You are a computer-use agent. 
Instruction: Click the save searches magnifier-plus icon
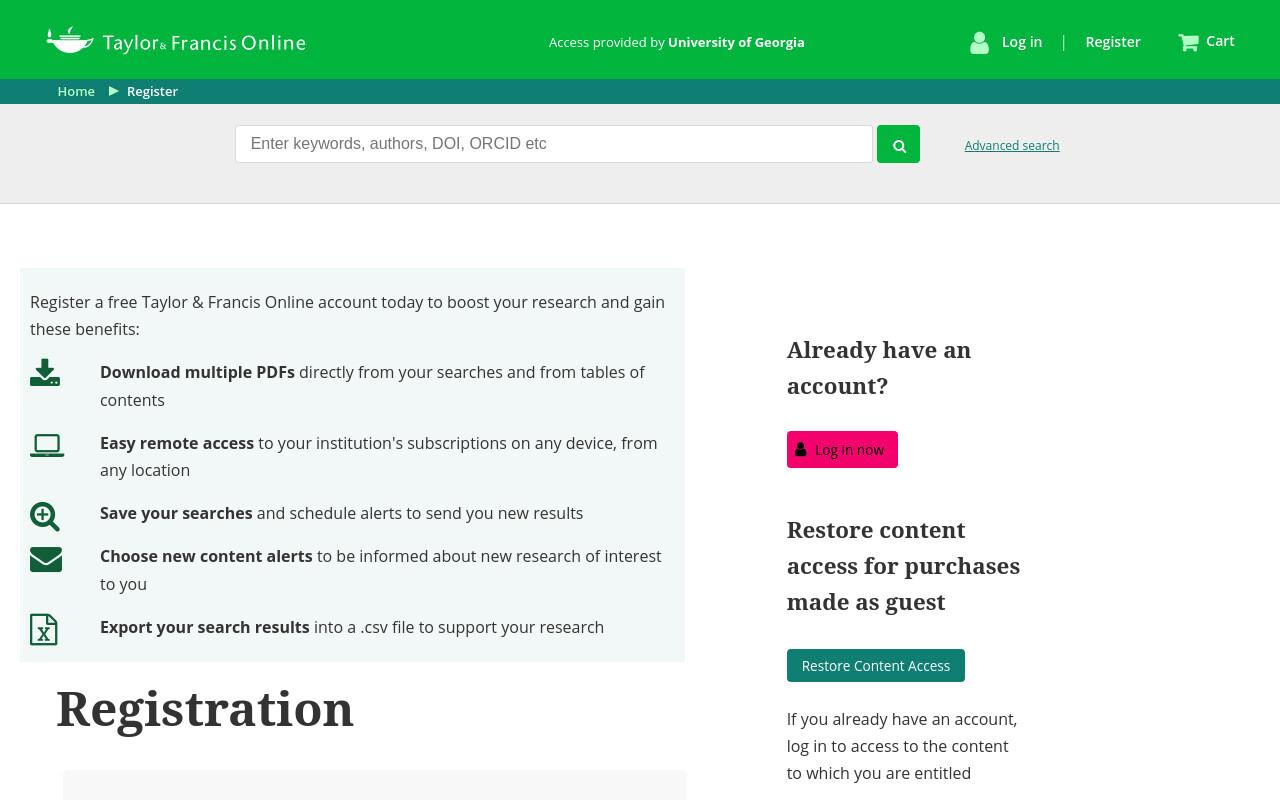coord(45,516)
